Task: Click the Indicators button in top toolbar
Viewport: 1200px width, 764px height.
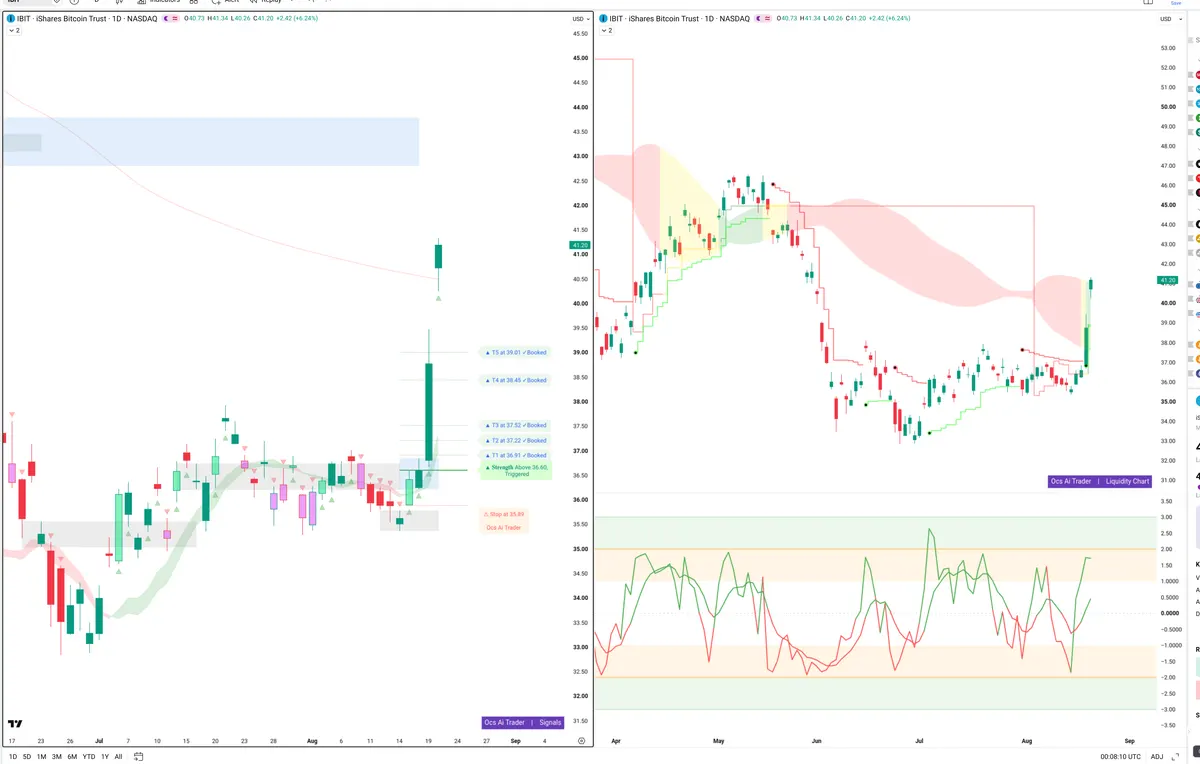Action: [x=157, y=2]
